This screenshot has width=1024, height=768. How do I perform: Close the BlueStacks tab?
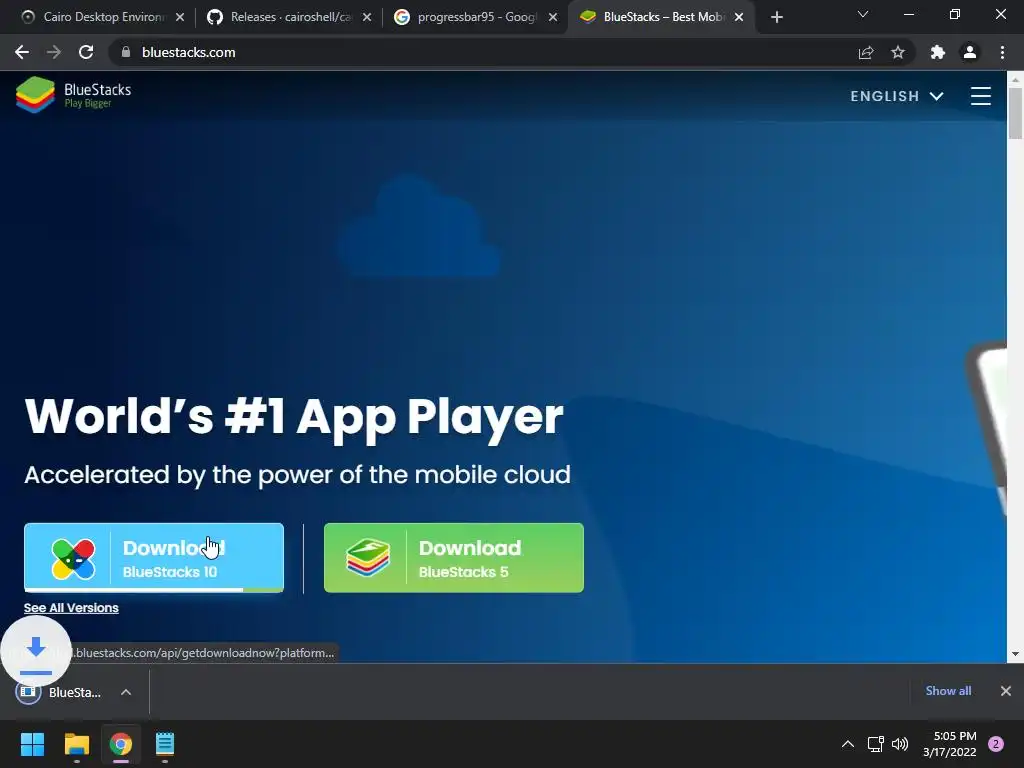(x=739, y=17)
